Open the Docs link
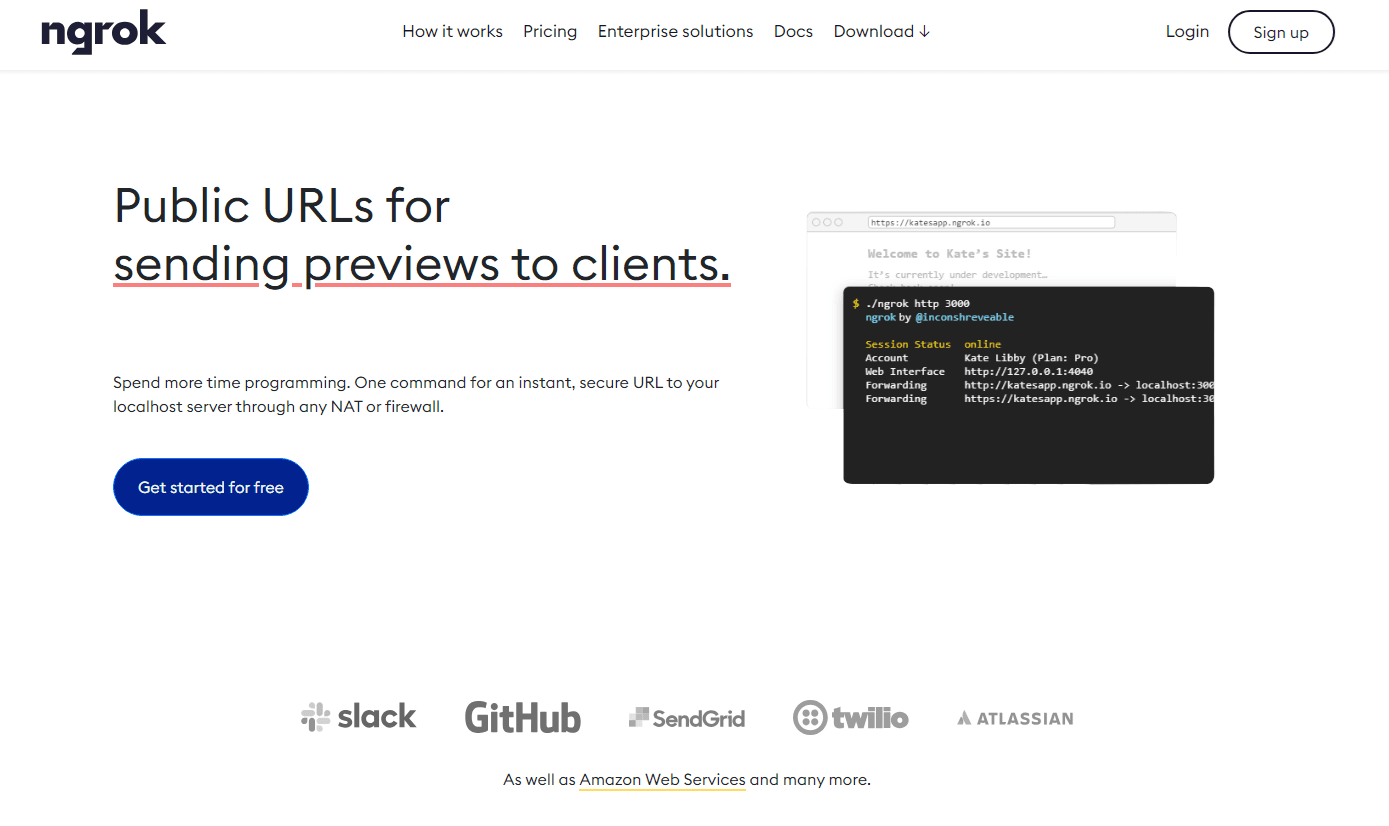The width and height of the screenshot is (1389, 826). 793,32
